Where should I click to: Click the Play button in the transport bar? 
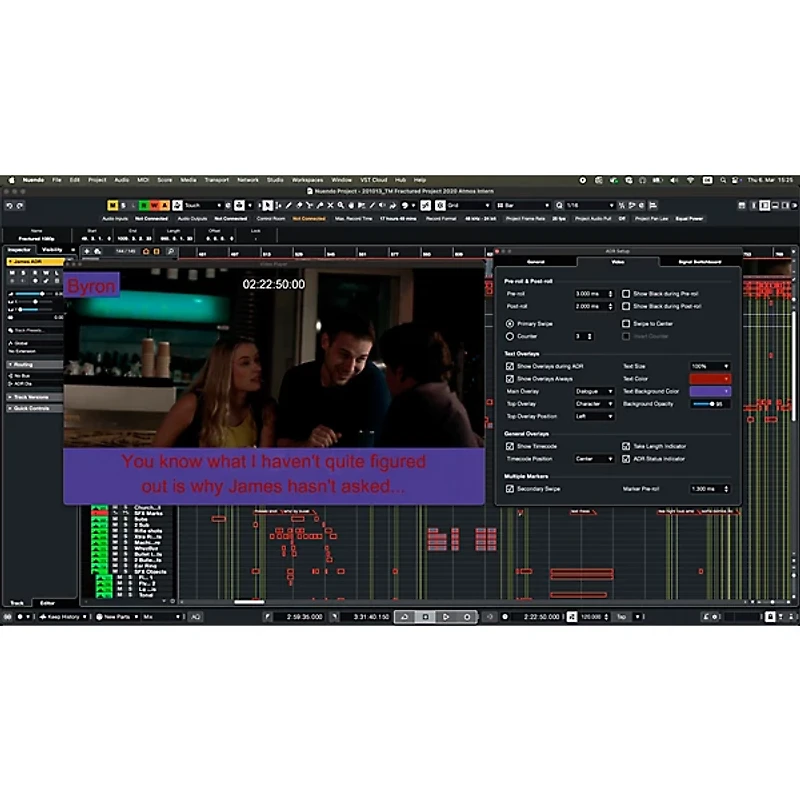pyautogui.click(x=446, y=617)
